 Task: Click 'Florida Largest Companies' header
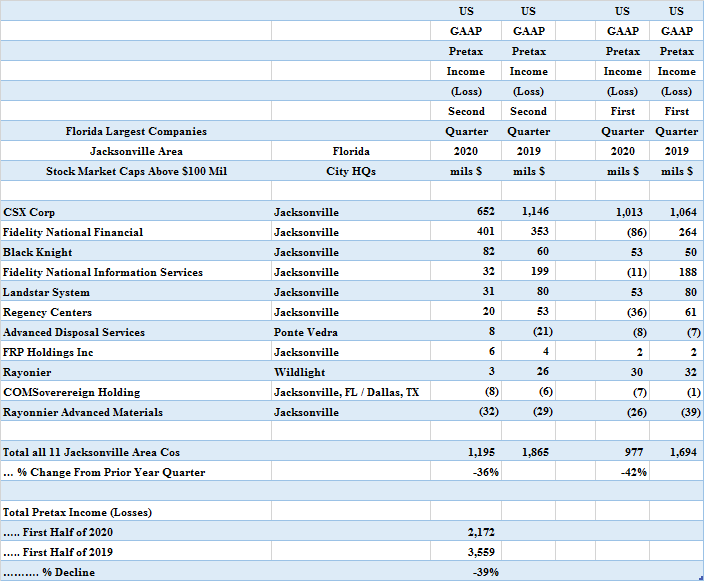click(x=136, y=132)
